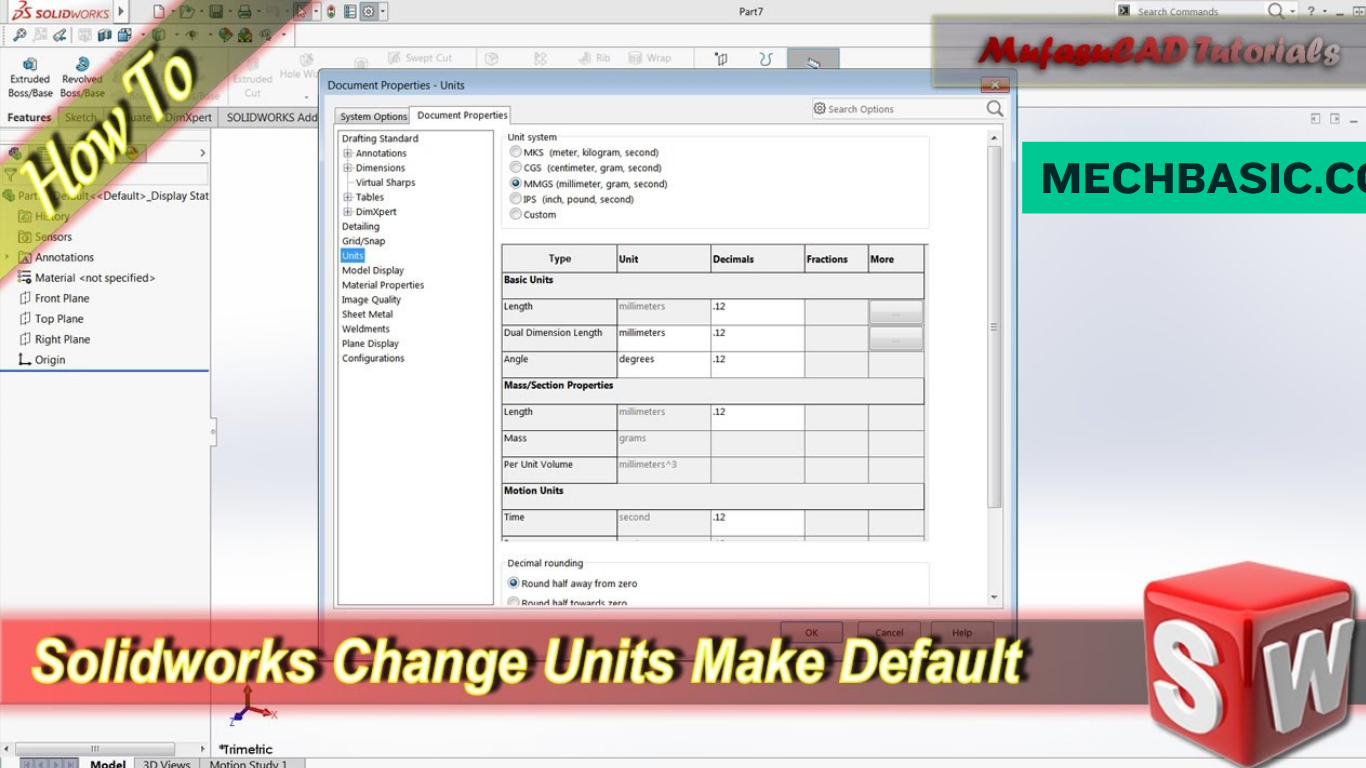Click the More button for Dual Dimension Length
Viewport: 1366px width, 768px height.
(895, 339)
